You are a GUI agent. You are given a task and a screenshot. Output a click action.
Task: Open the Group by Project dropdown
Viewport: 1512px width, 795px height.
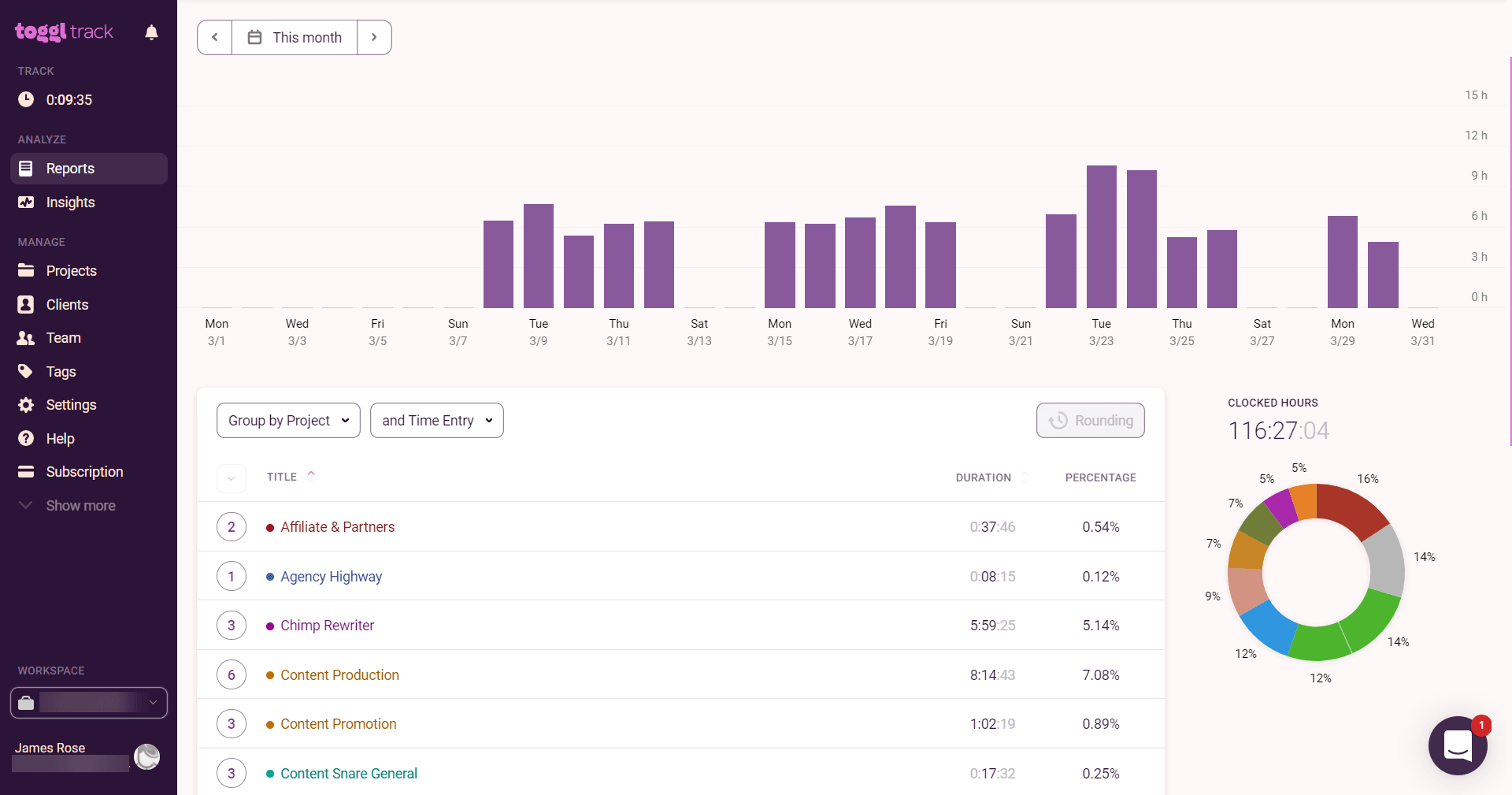[288, 421]
